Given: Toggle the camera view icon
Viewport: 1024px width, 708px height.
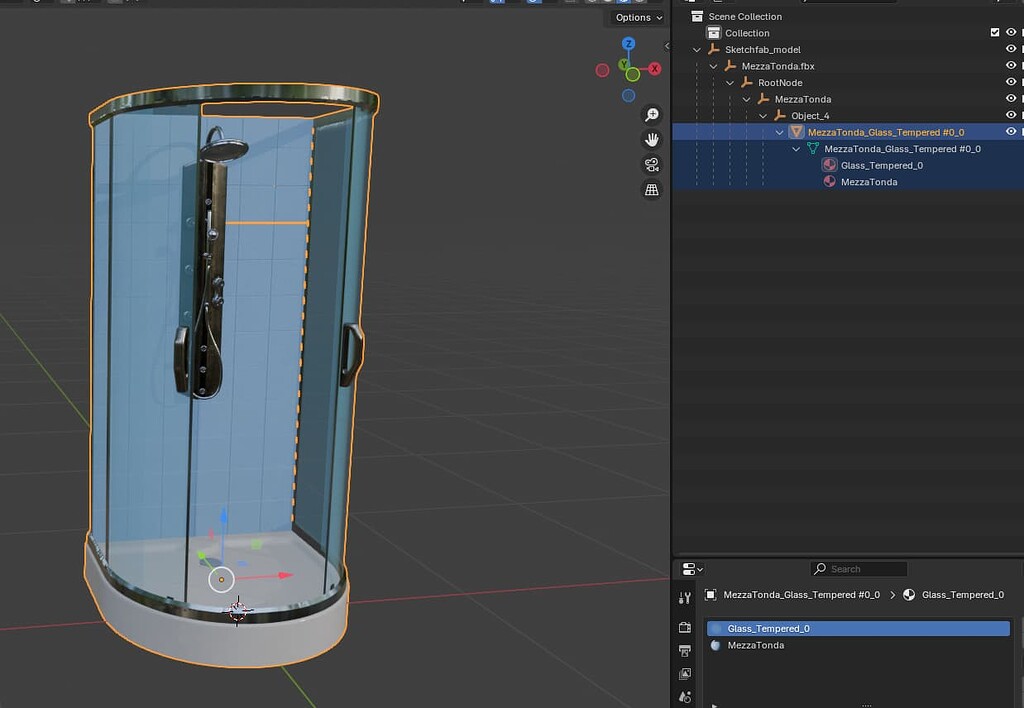Looking at the screenshot, I should point(651,164).
